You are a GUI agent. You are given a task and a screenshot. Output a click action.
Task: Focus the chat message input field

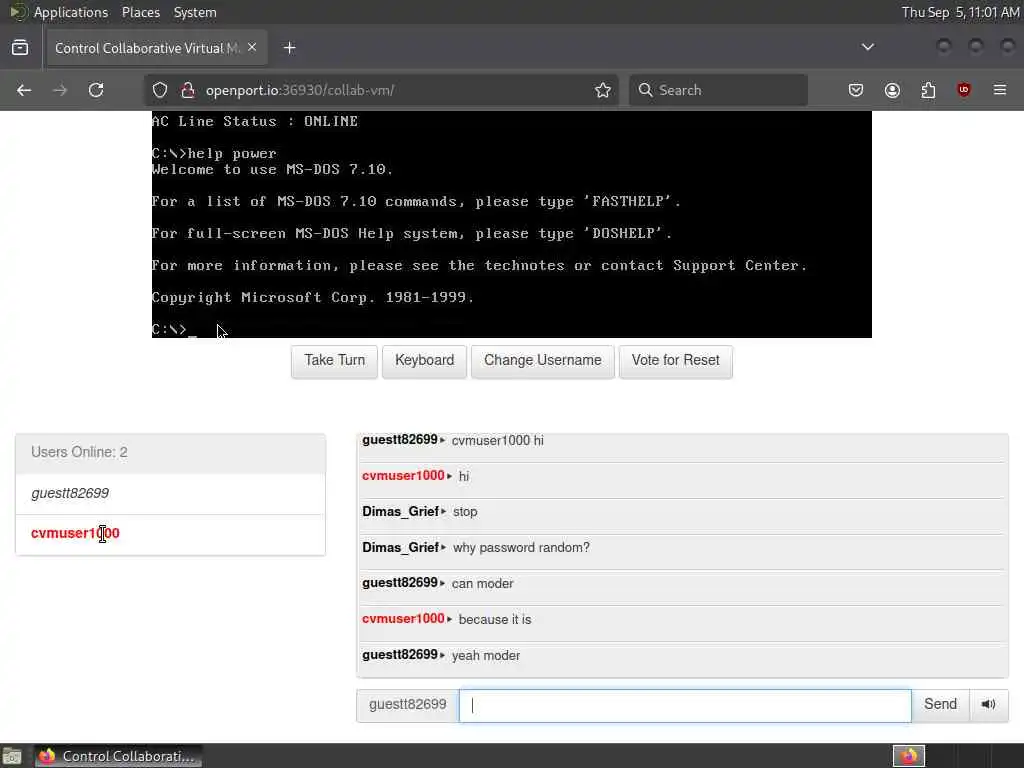click(x=685, y=705)
